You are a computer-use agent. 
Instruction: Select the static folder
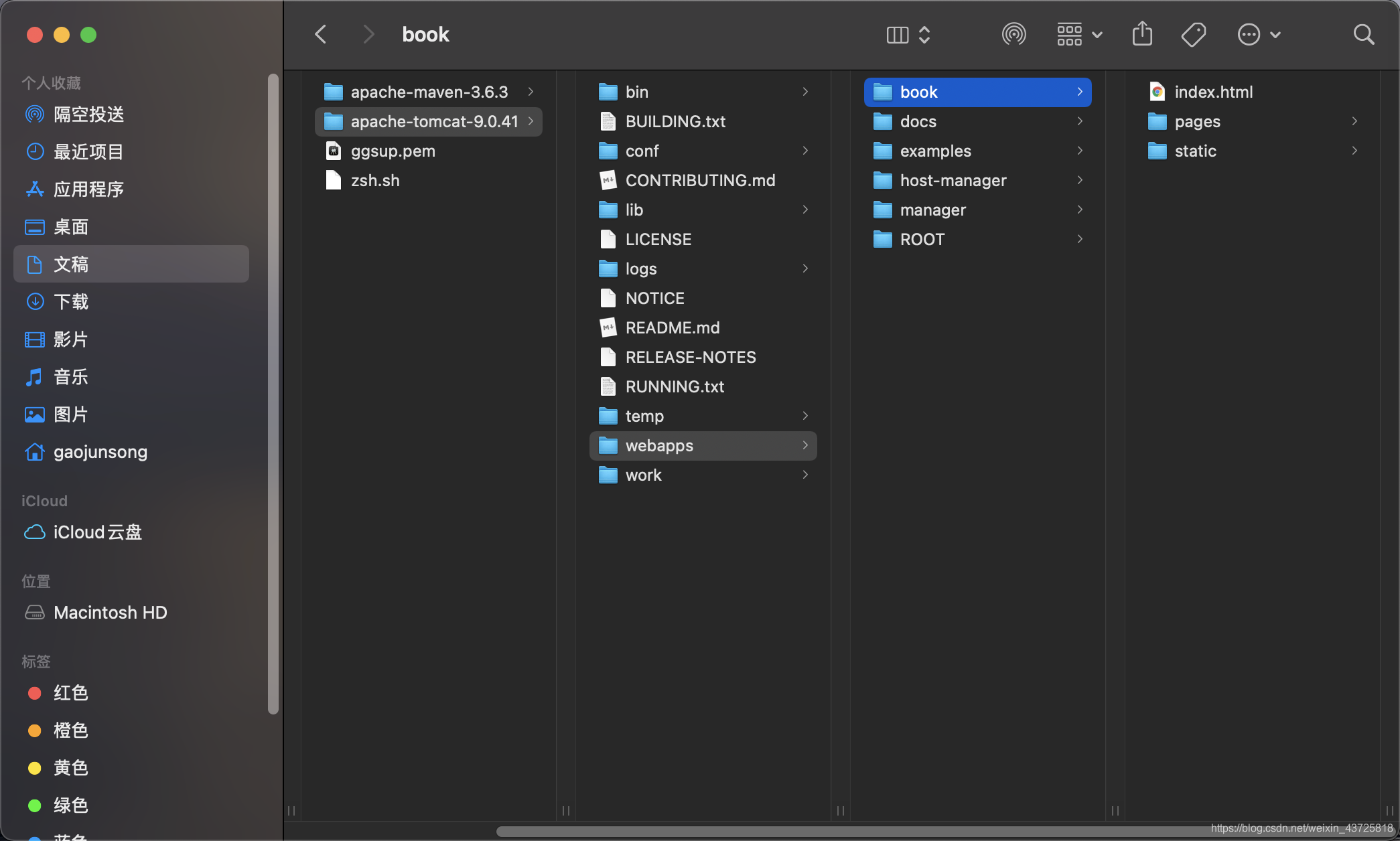(x=1253, y=151)
